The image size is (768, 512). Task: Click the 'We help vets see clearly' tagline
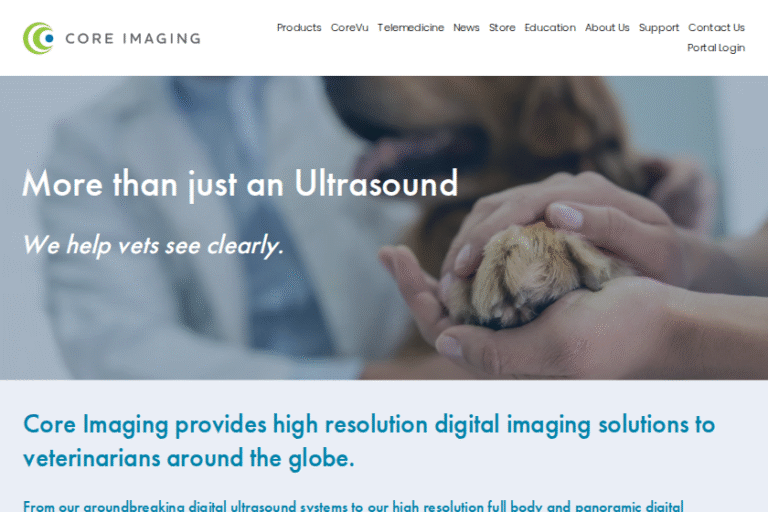click(x=153, y=245)
